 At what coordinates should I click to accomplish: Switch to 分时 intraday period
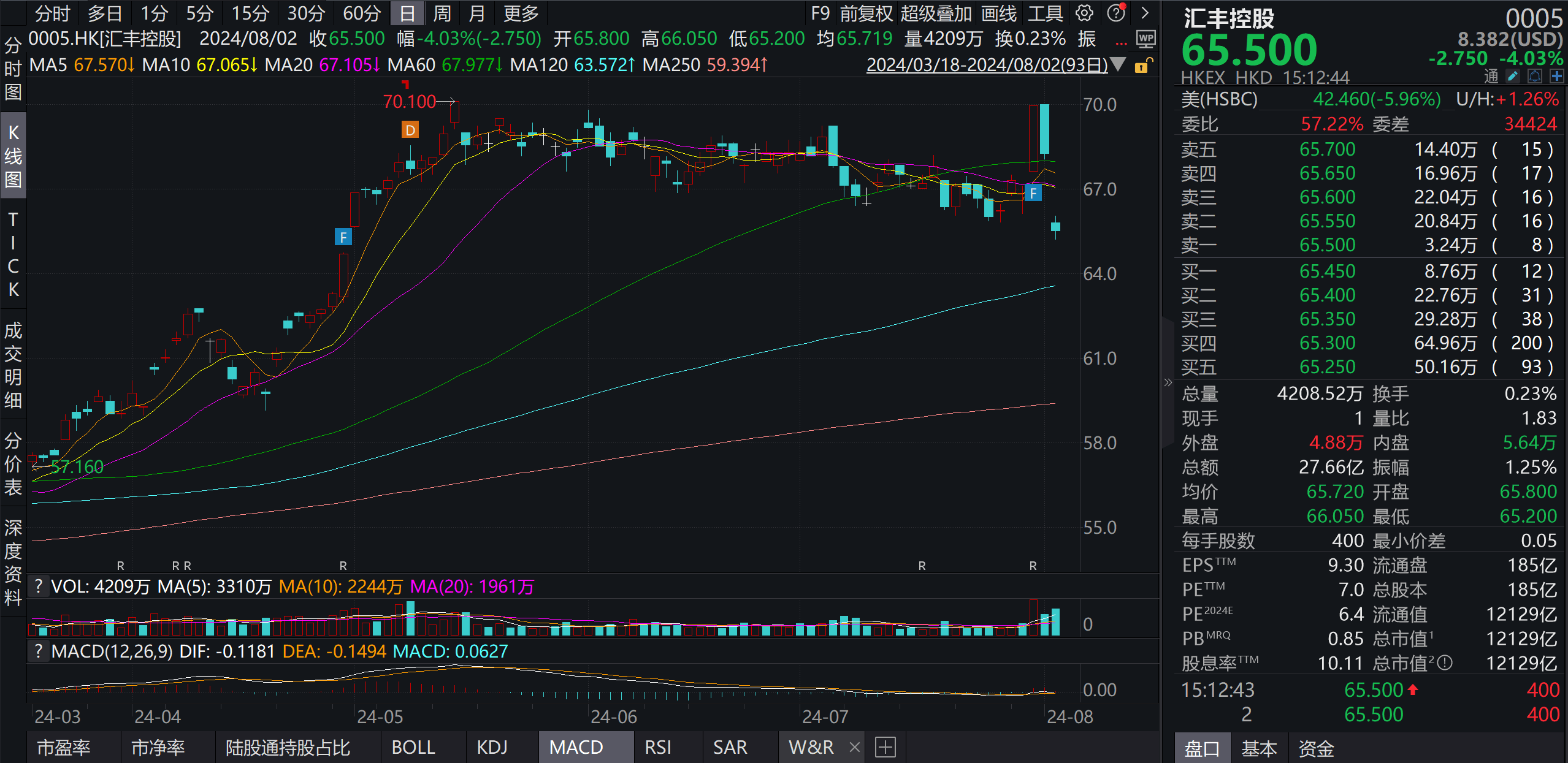53,13
